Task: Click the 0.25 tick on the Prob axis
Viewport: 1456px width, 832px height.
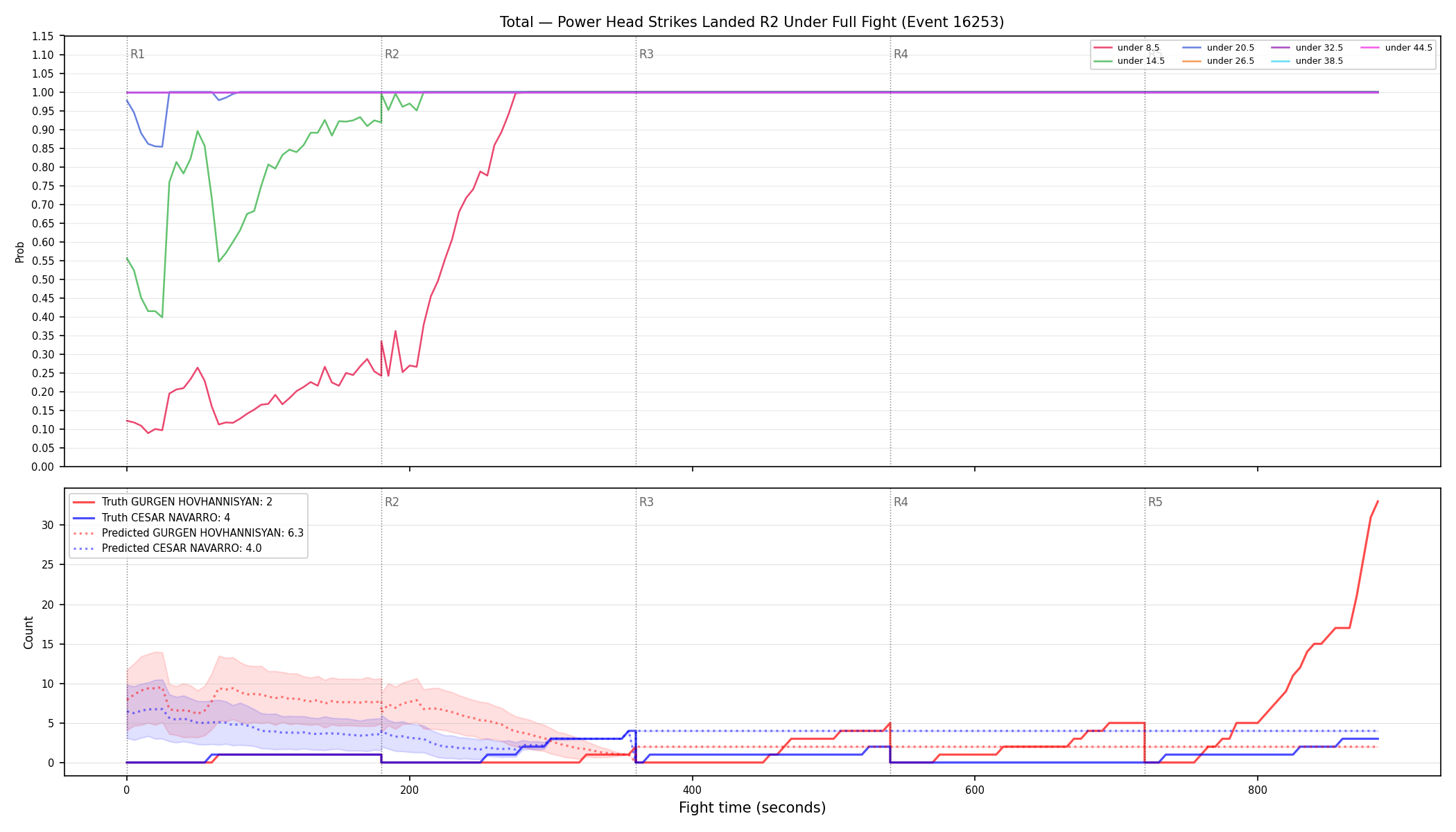Action: click(x=43, y=373)
